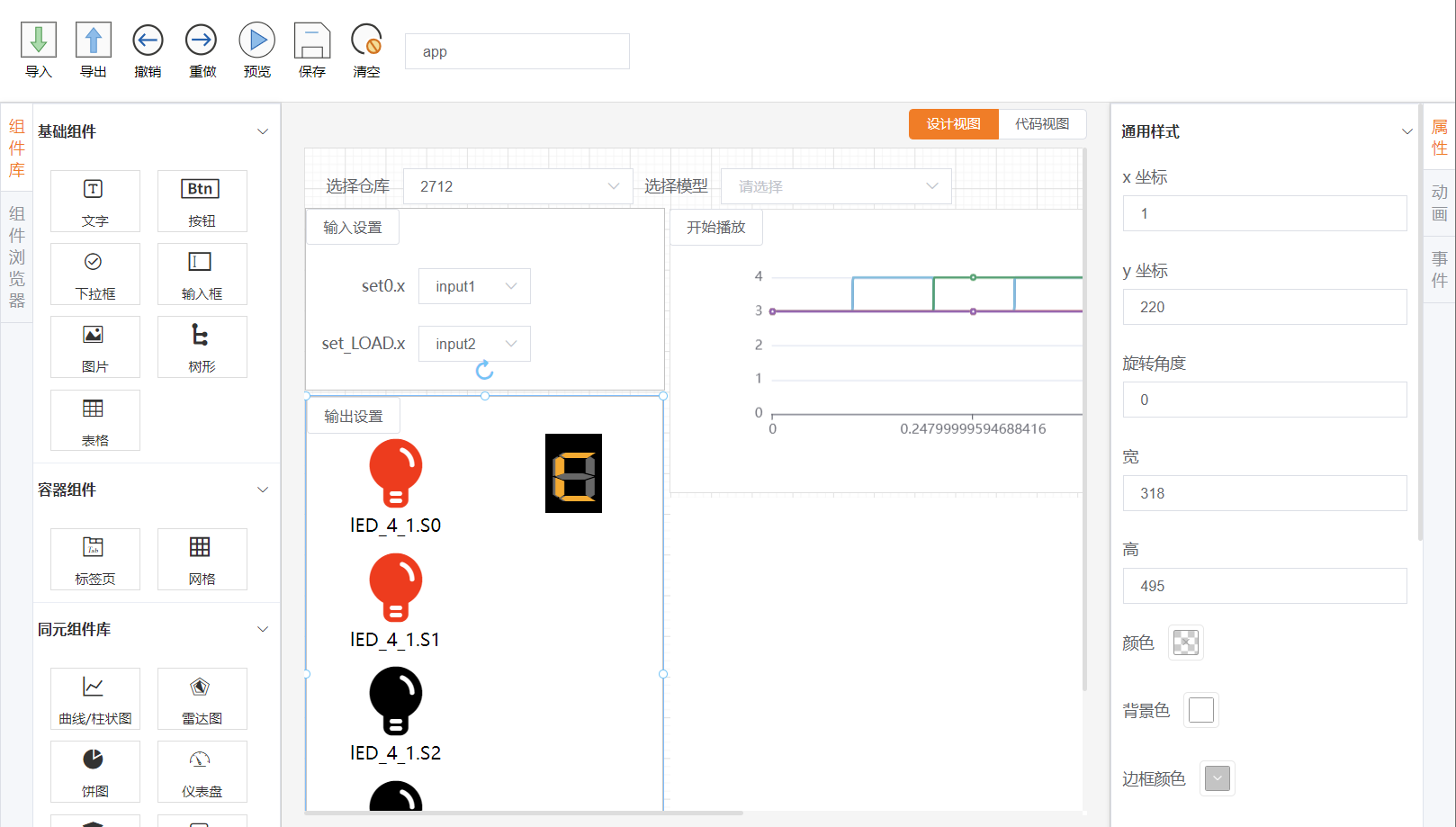Click the 输出设置 output settings button
Image resolution: width=1456 pixels, height=827 pixels.
coord(352,415)
